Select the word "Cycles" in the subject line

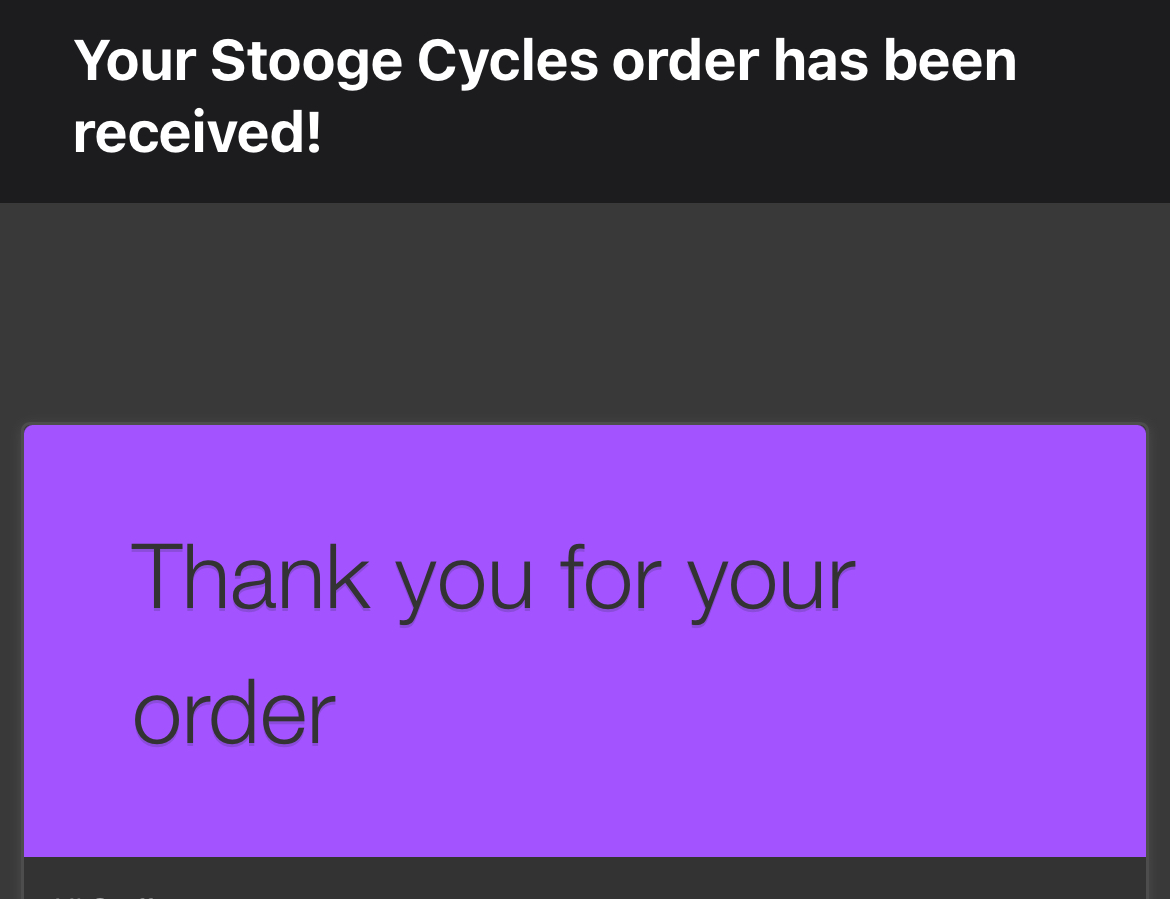click(x=506, y=61)
